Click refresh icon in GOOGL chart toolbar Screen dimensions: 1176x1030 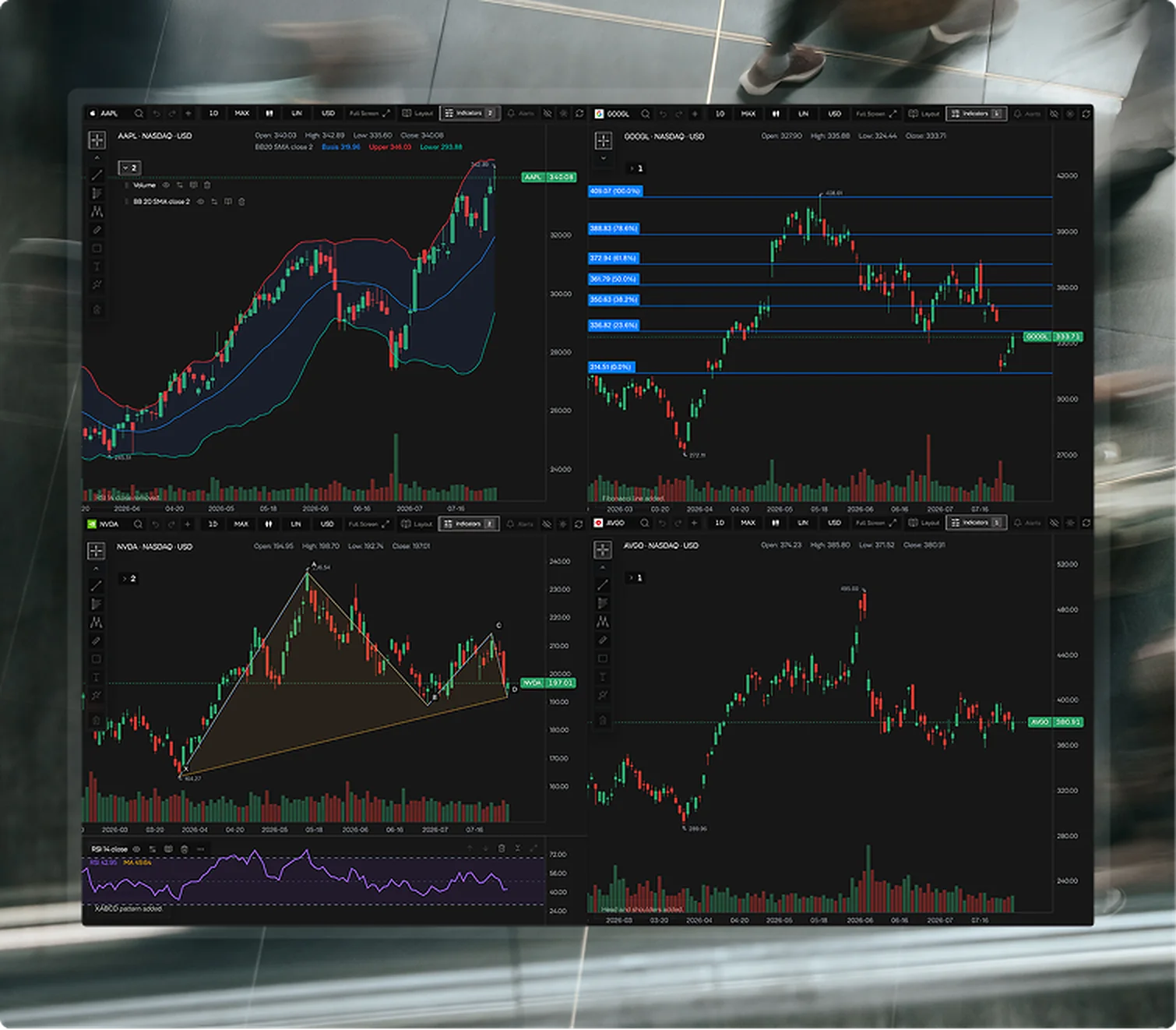(x=1086, y=114)
